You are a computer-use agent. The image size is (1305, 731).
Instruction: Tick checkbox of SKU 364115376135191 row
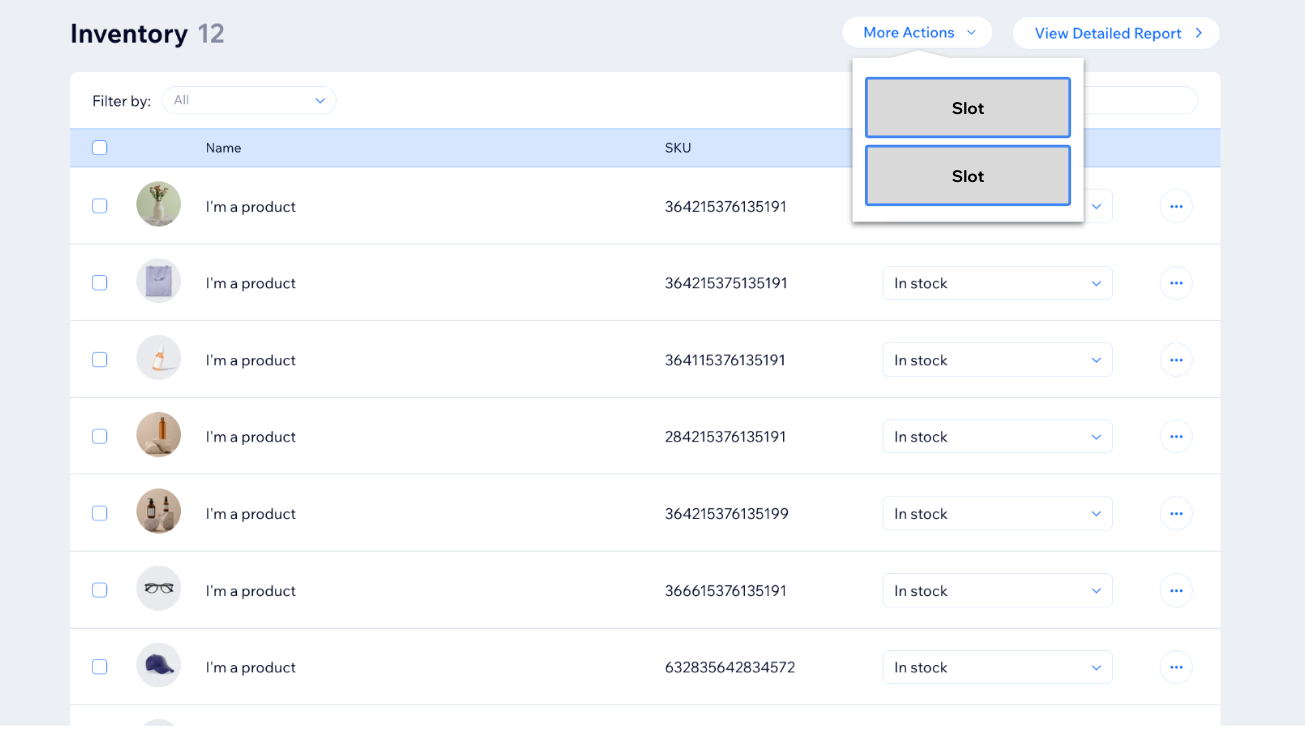(100, 360)
